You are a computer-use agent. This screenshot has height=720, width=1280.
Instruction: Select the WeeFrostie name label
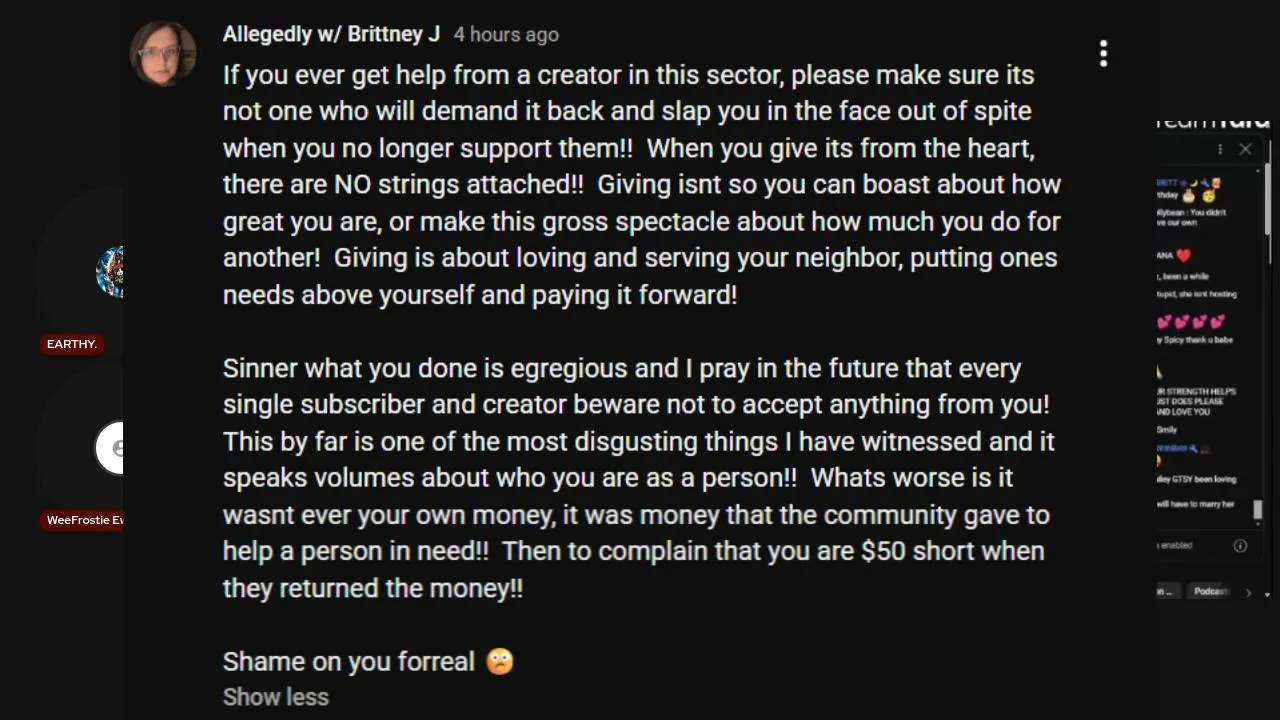pyautogui.click(x=84, y=520)
